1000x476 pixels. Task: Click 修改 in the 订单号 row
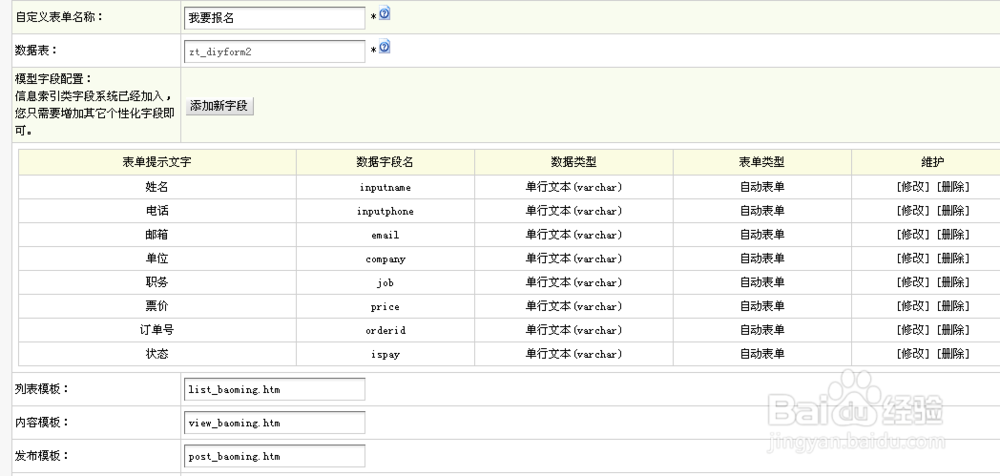(x=914, y=330)
